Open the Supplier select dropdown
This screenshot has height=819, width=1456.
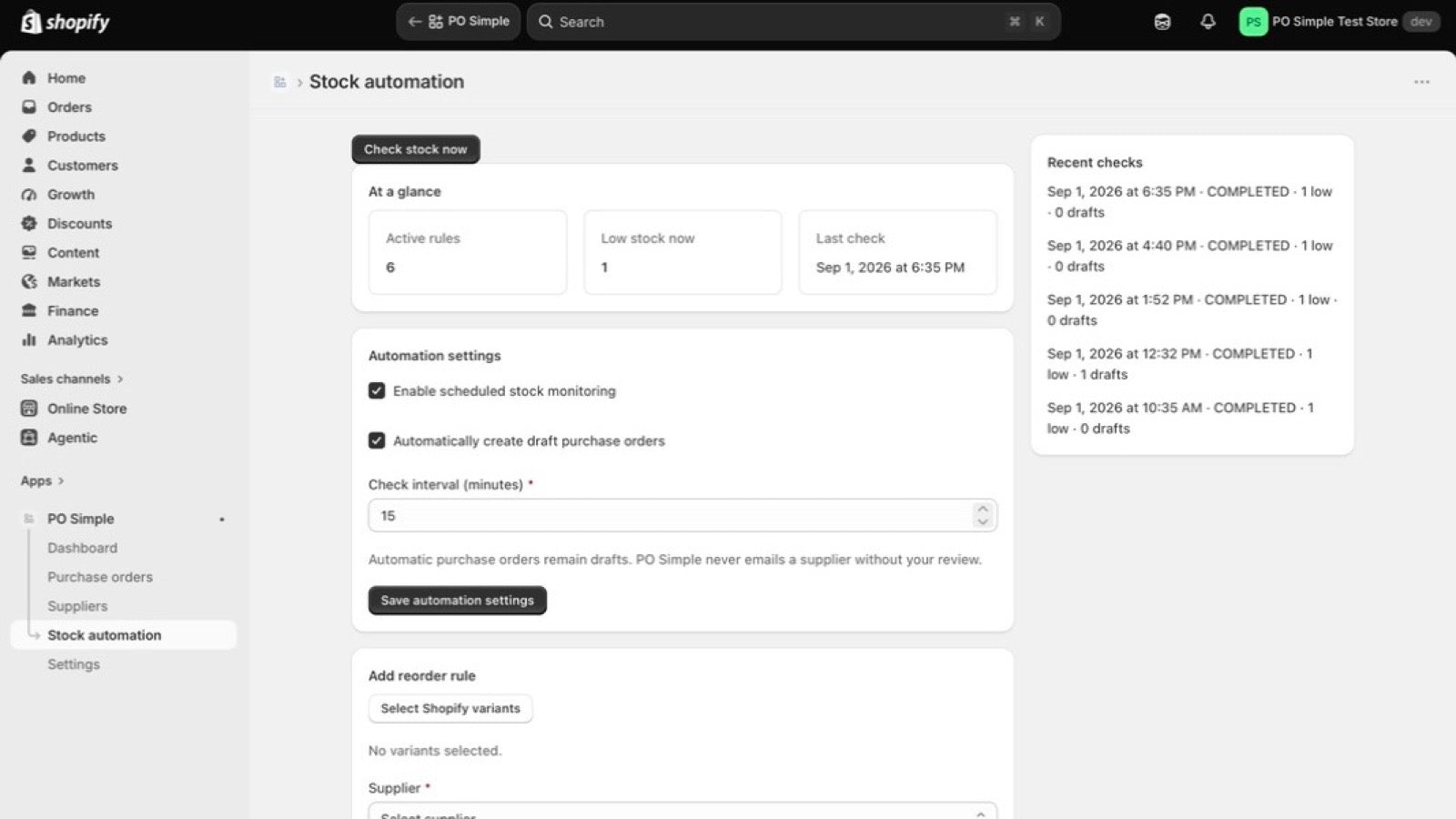click(682, 811)
